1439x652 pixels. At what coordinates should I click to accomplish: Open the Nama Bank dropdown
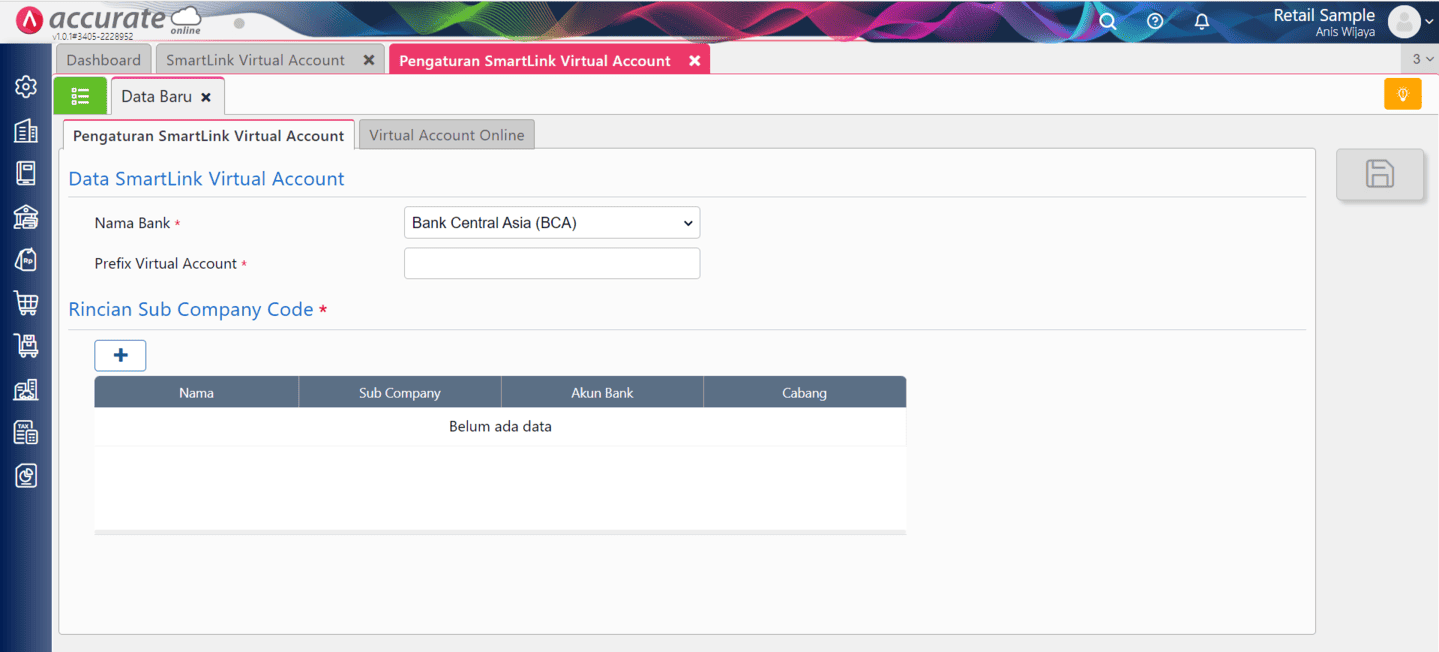pyautogui.click(x=552, y=223)
